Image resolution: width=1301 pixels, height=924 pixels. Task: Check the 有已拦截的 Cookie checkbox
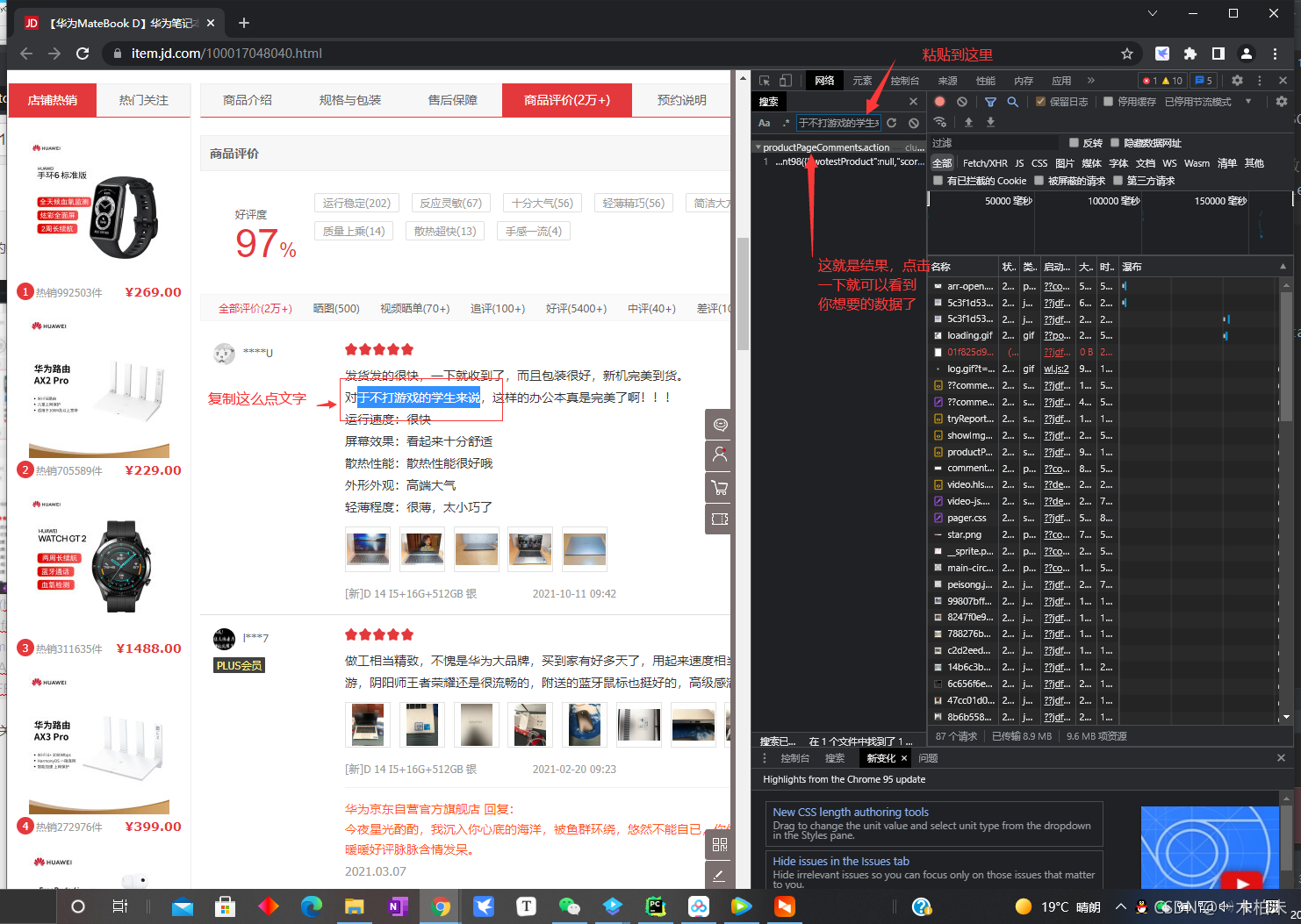pyautogui.click(x=938, y=181)
